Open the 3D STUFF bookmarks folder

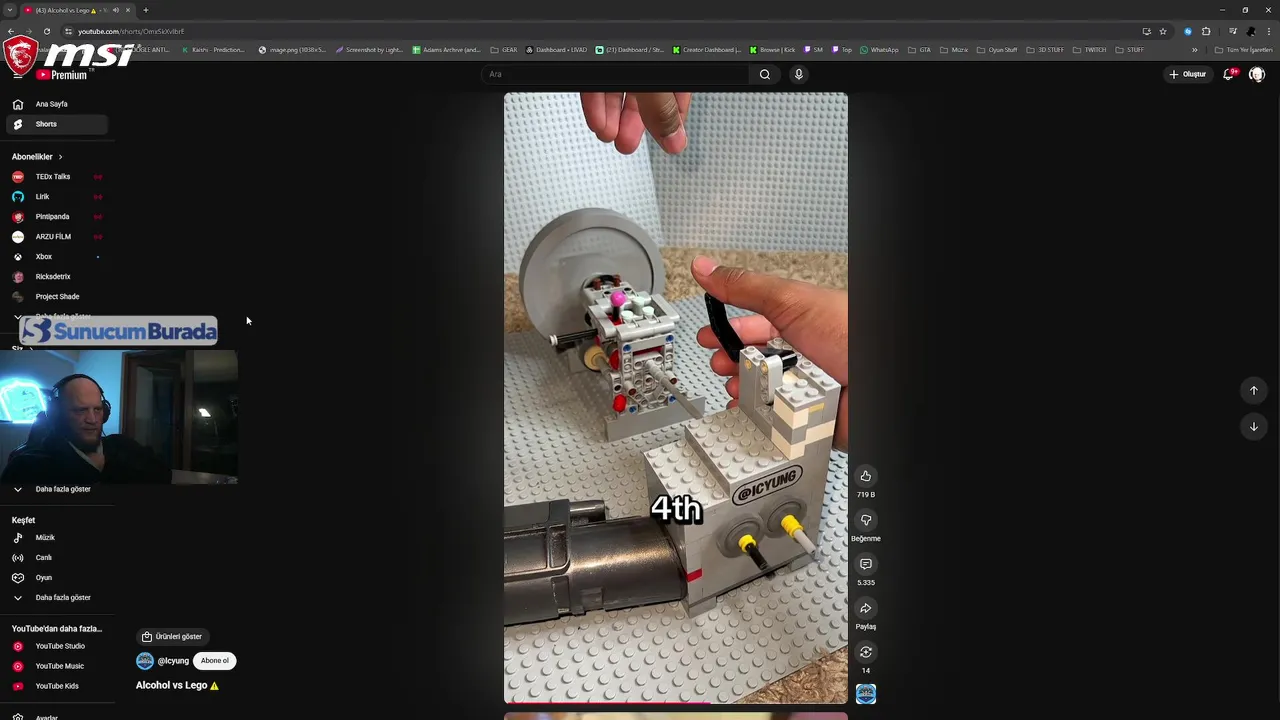tap(1045, 50)
